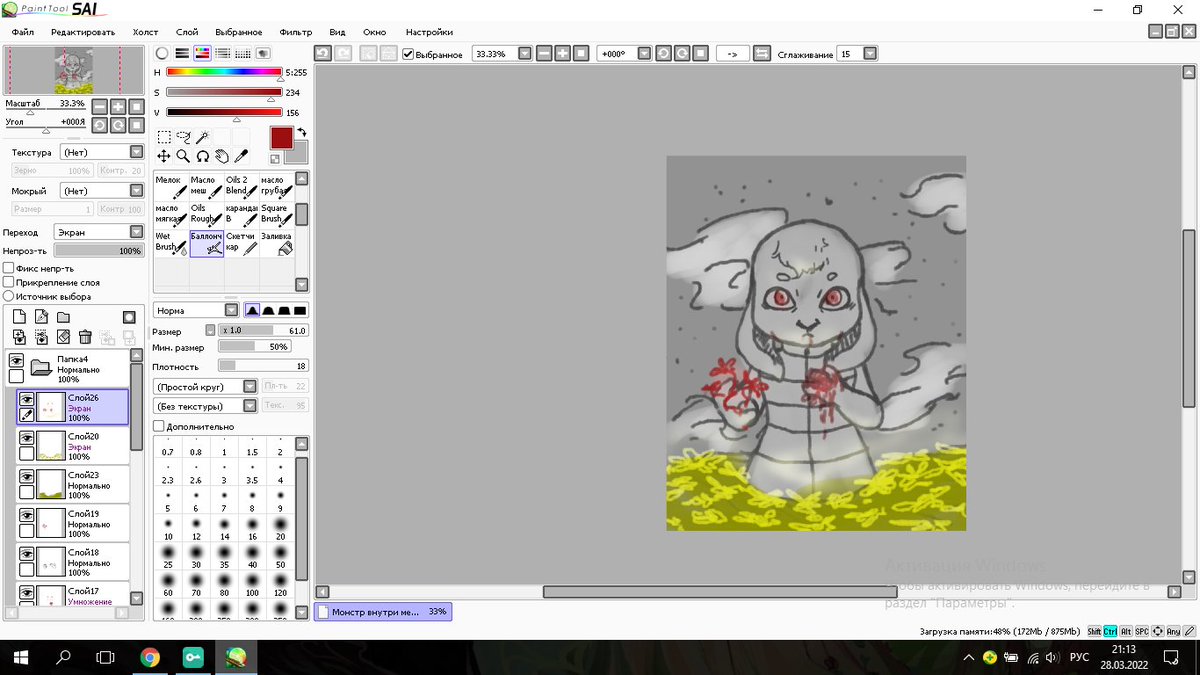1200x675 pixels.
Task: Toggle the HSV slider panel icon
Action: [202, 53]
